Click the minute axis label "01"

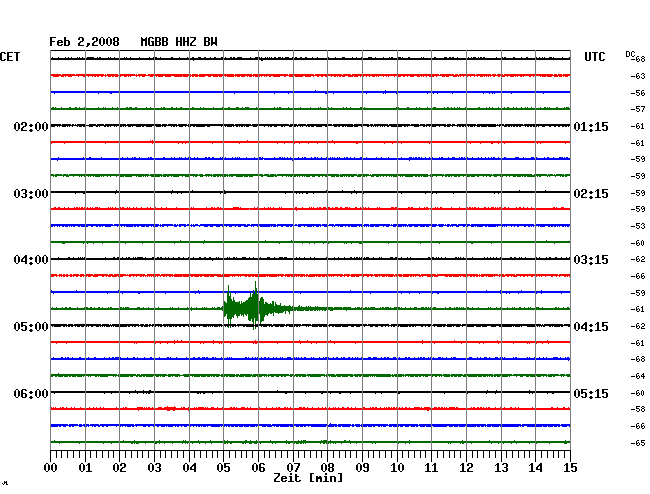[x=85, y=468]
